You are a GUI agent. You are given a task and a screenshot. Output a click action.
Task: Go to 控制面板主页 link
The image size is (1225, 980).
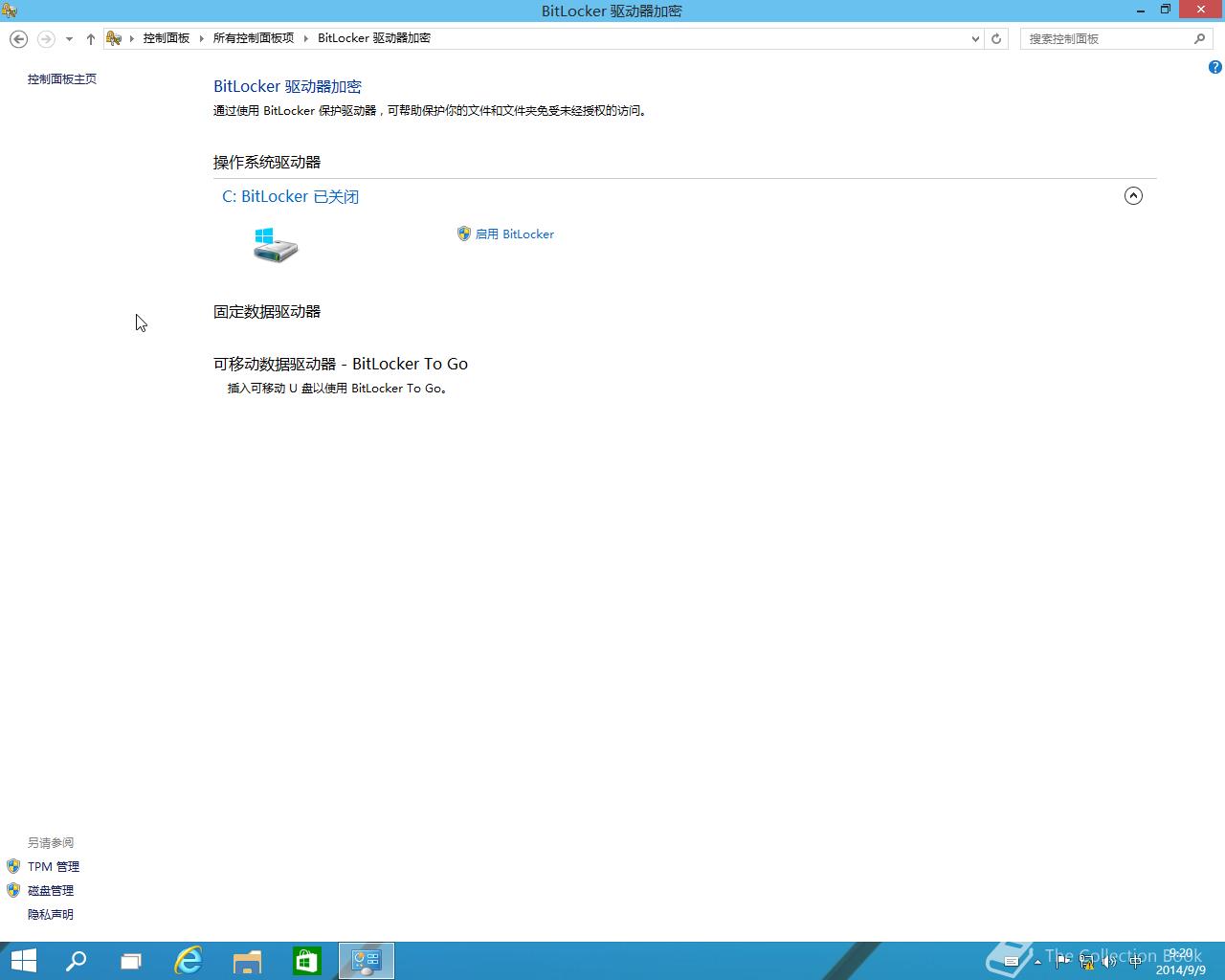[x=62, y=79]
